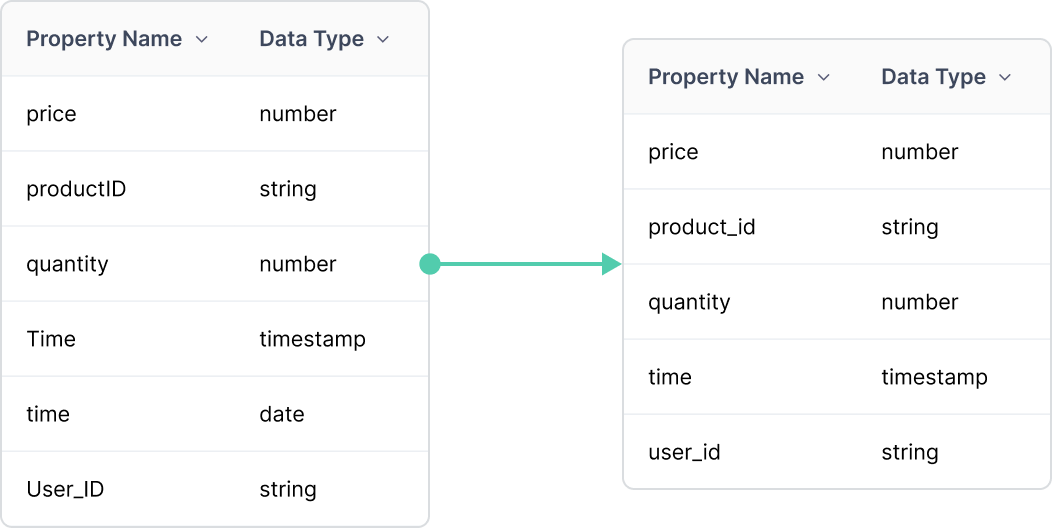1052x528 pixels.
Task: Expand Data Type chevron in left table
Action: pyautogui.click(x=383, y=40)
